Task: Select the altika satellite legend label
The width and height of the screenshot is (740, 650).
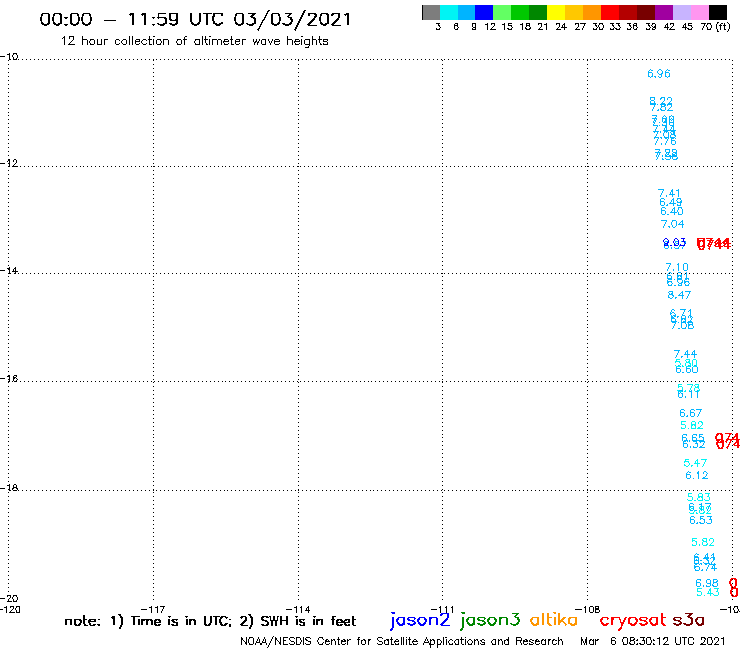Action: tap(554, 620)
